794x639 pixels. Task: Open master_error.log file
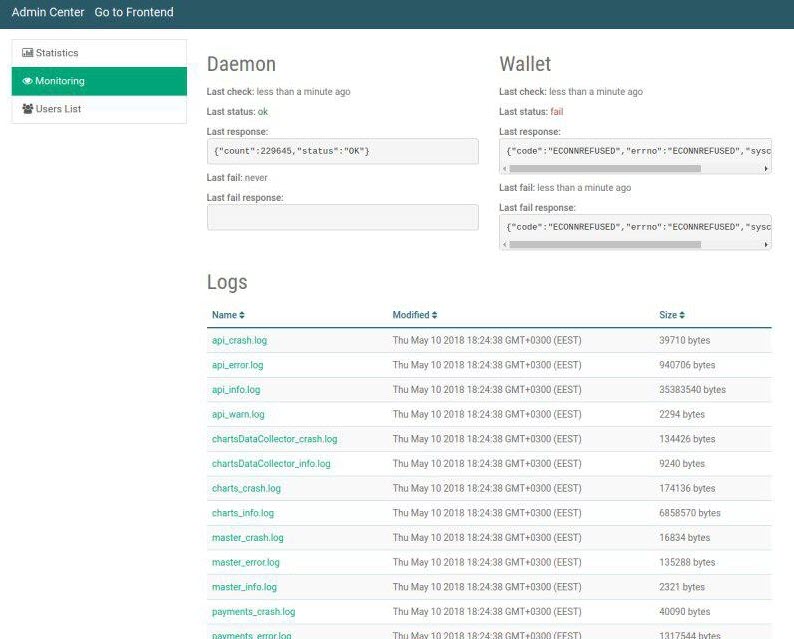click(x=246, y=563)
